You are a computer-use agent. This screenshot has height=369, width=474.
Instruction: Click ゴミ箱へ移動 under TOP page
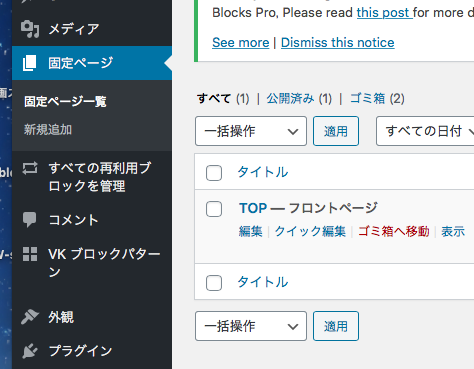click(394, 231)
